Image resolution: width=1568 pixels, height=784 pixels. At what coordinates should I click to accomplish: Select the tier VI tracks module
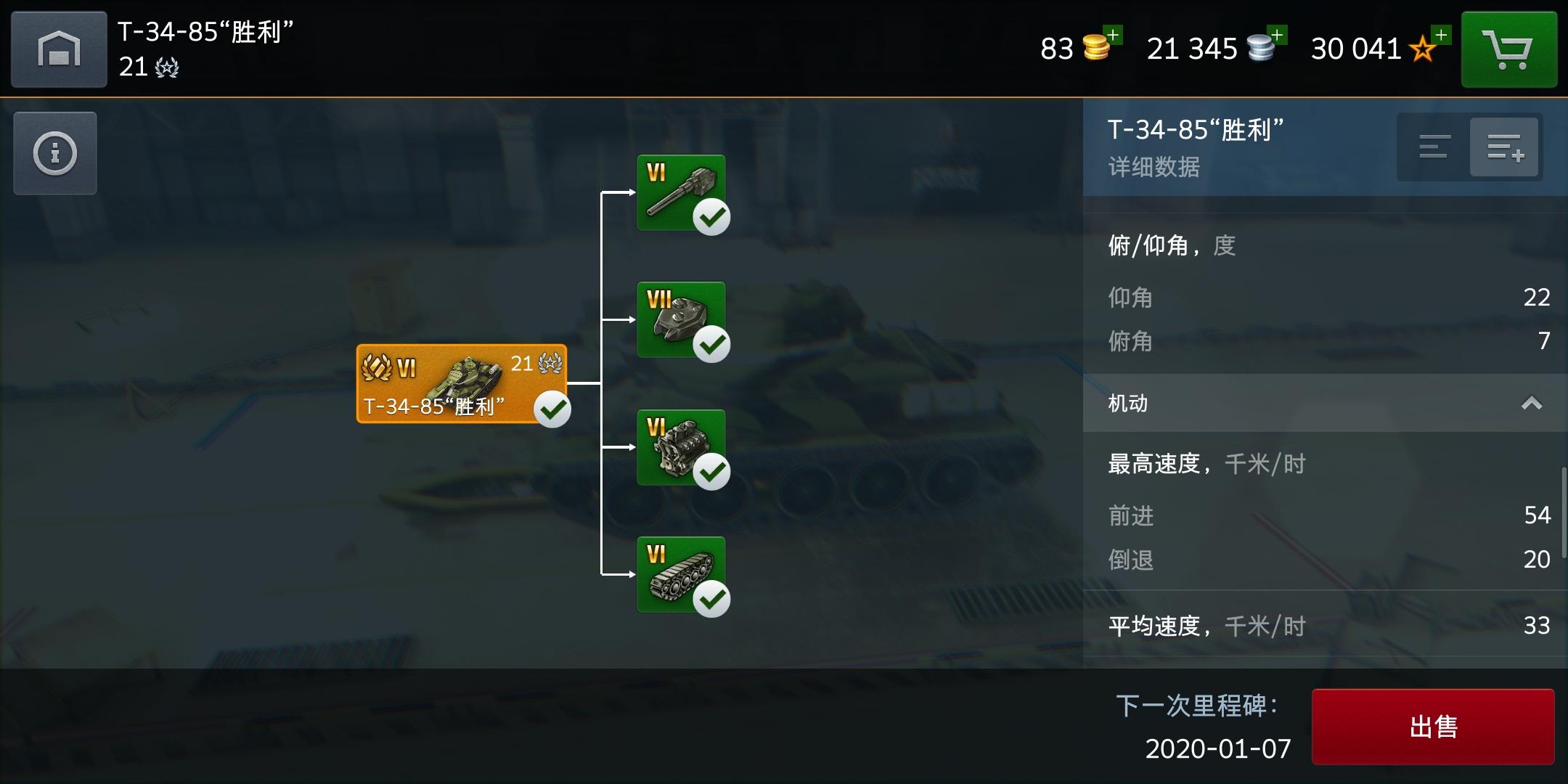[x=681, y=574]
